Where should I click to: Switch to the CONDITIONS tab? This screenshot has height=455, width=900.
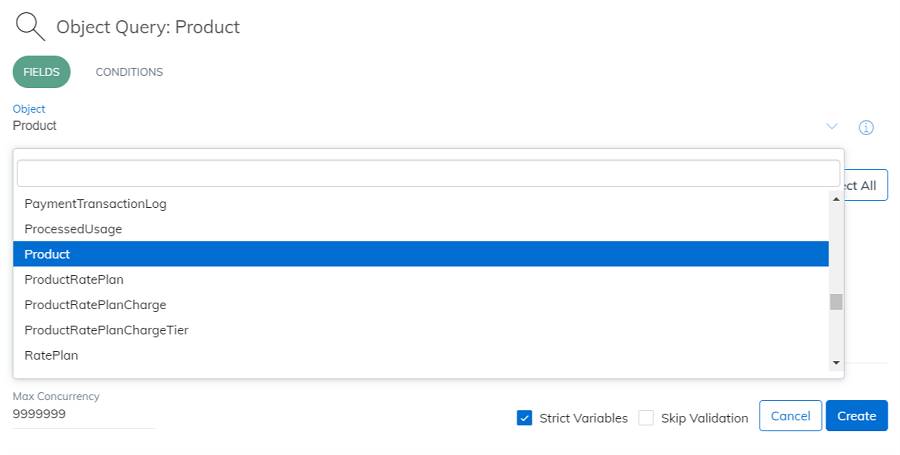tap(129, 72)
